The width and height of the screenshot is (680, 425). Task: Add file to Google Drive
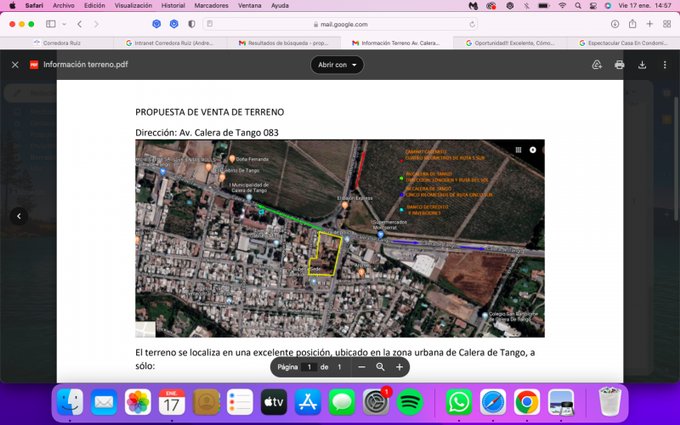596,64
